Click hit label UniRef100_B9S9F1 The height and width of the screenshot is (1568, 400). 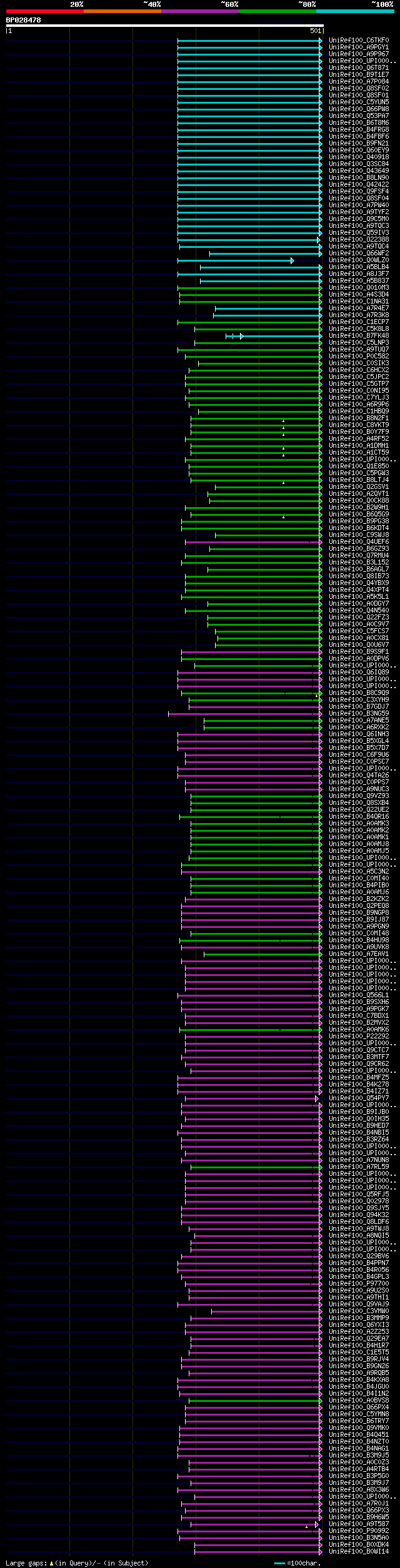pos(359,651)
